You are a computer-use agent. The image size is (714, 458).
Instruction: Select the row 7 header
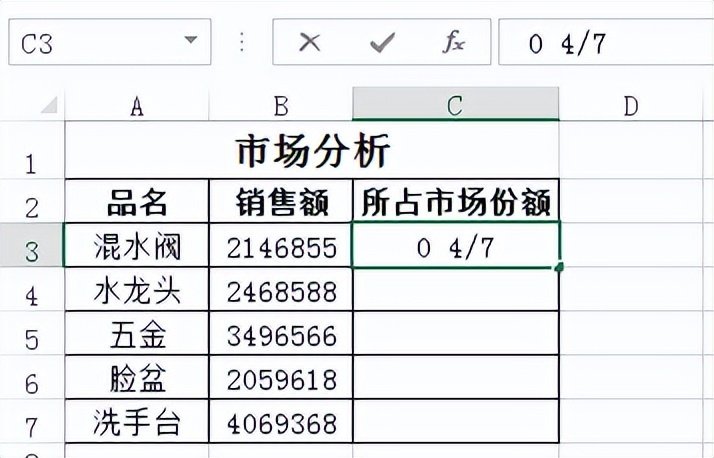31,421
